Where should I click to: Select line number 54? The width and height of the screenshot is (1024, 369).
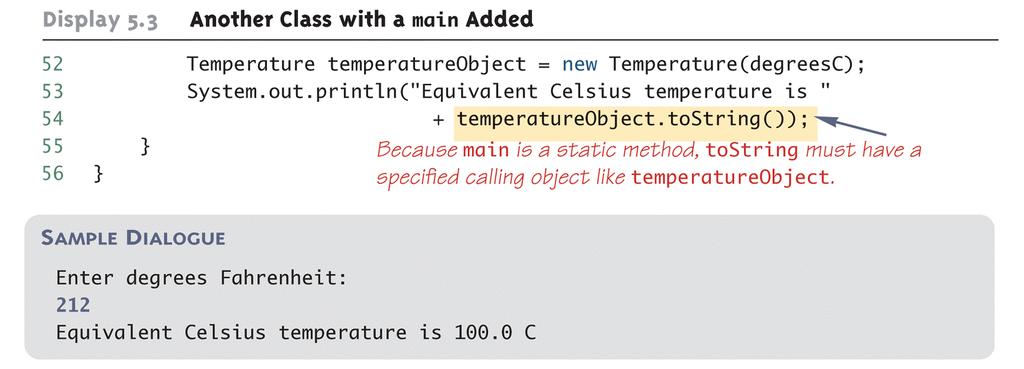pos(52,119)
